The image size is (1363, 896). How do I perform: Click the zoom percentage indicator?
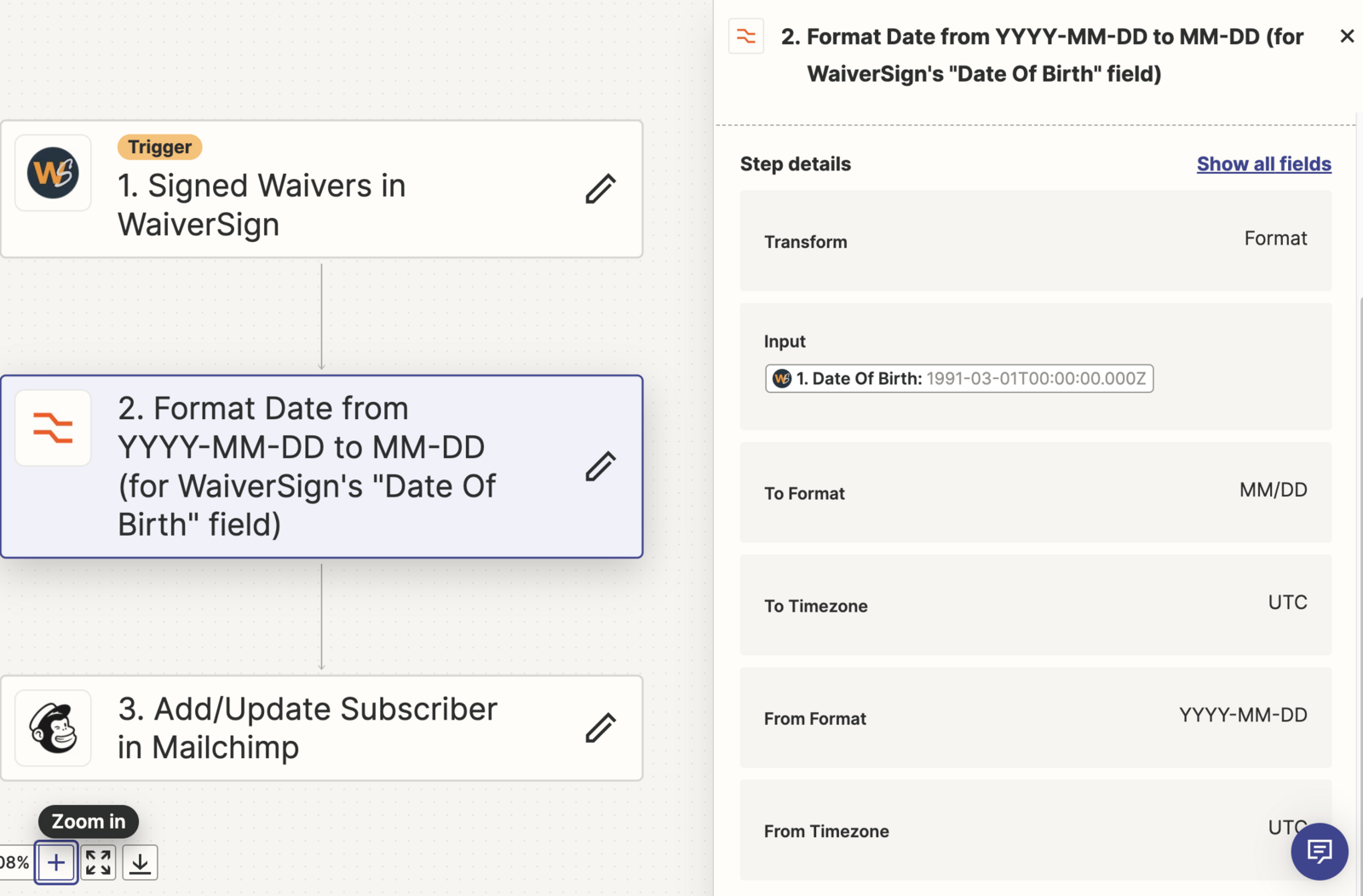(x=14, y=862)
